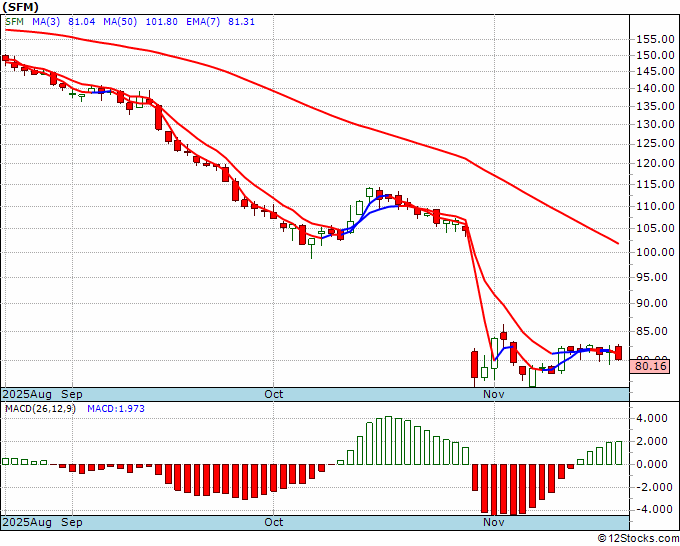Click the (SFM) ticker title
This screenshot has width=680, height=546.
21,7
